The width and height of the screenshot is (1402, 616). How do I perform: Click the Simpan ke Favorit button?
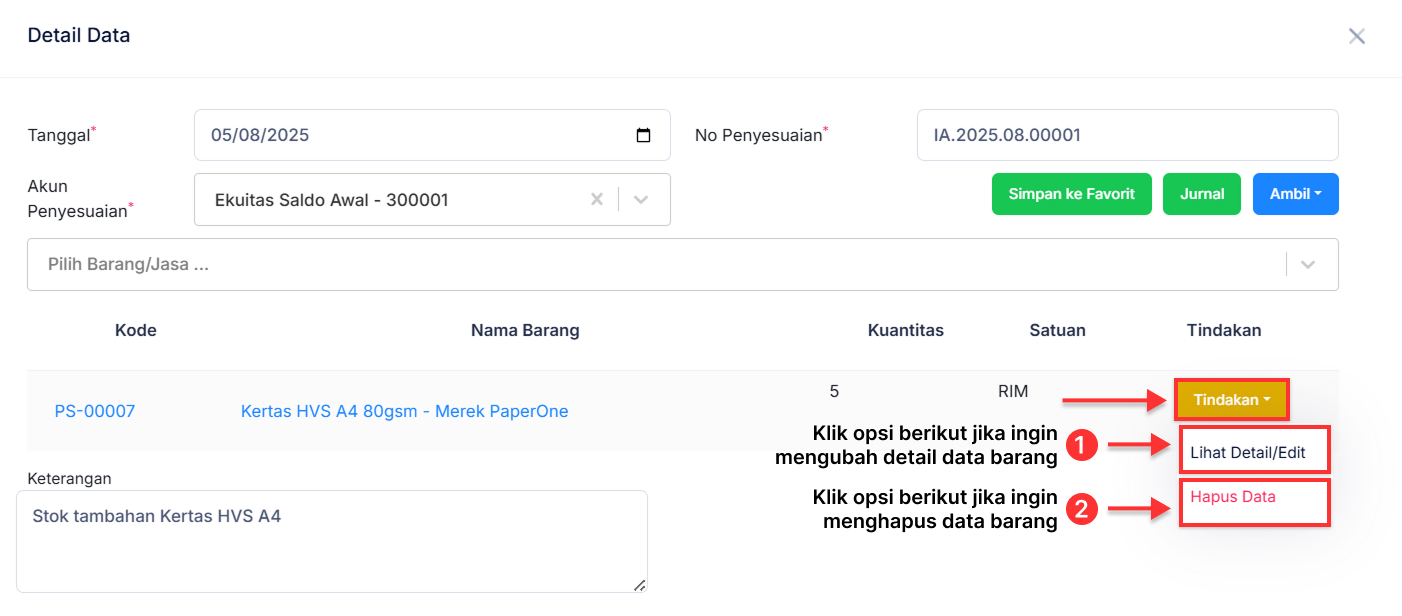point(1071,194)
